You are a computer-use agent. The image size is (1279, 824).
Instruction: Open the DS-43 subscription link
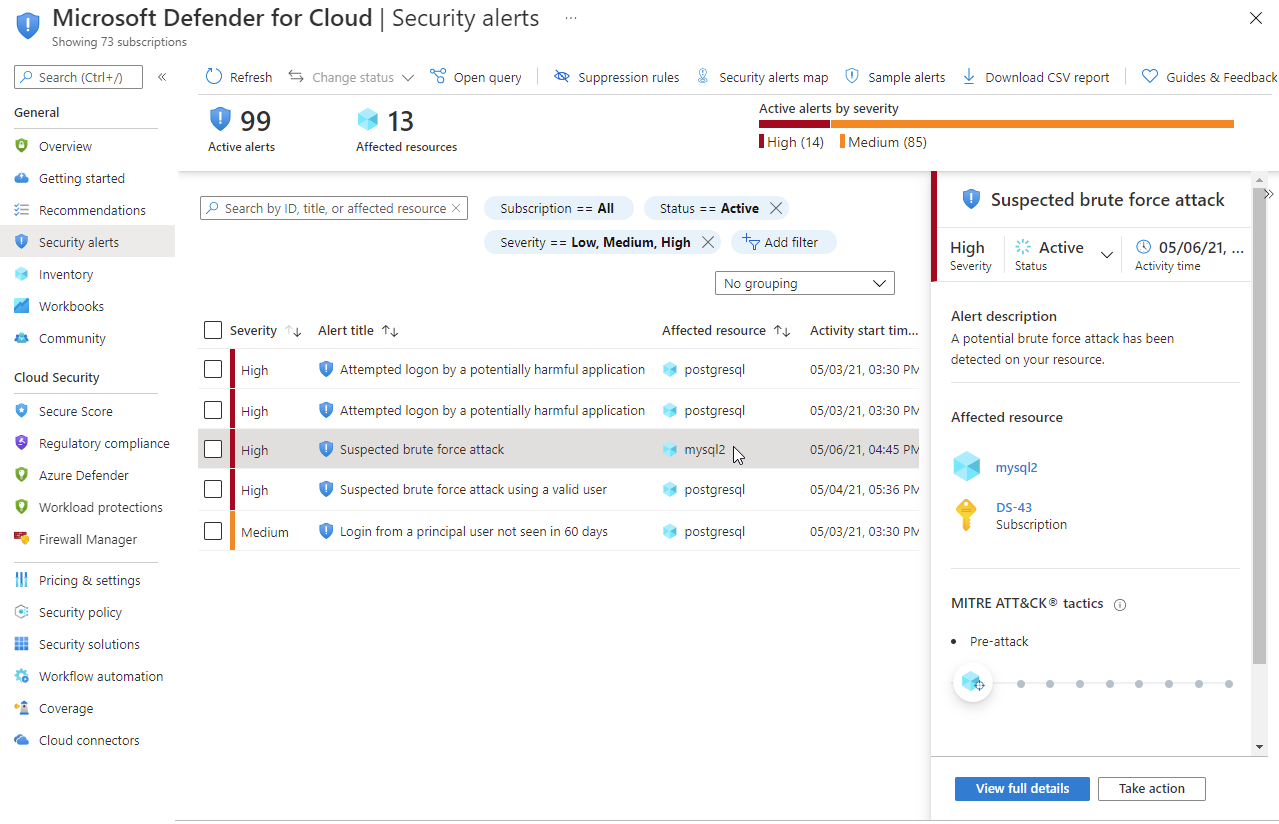pyautogui.click(x=1014, y=507)
